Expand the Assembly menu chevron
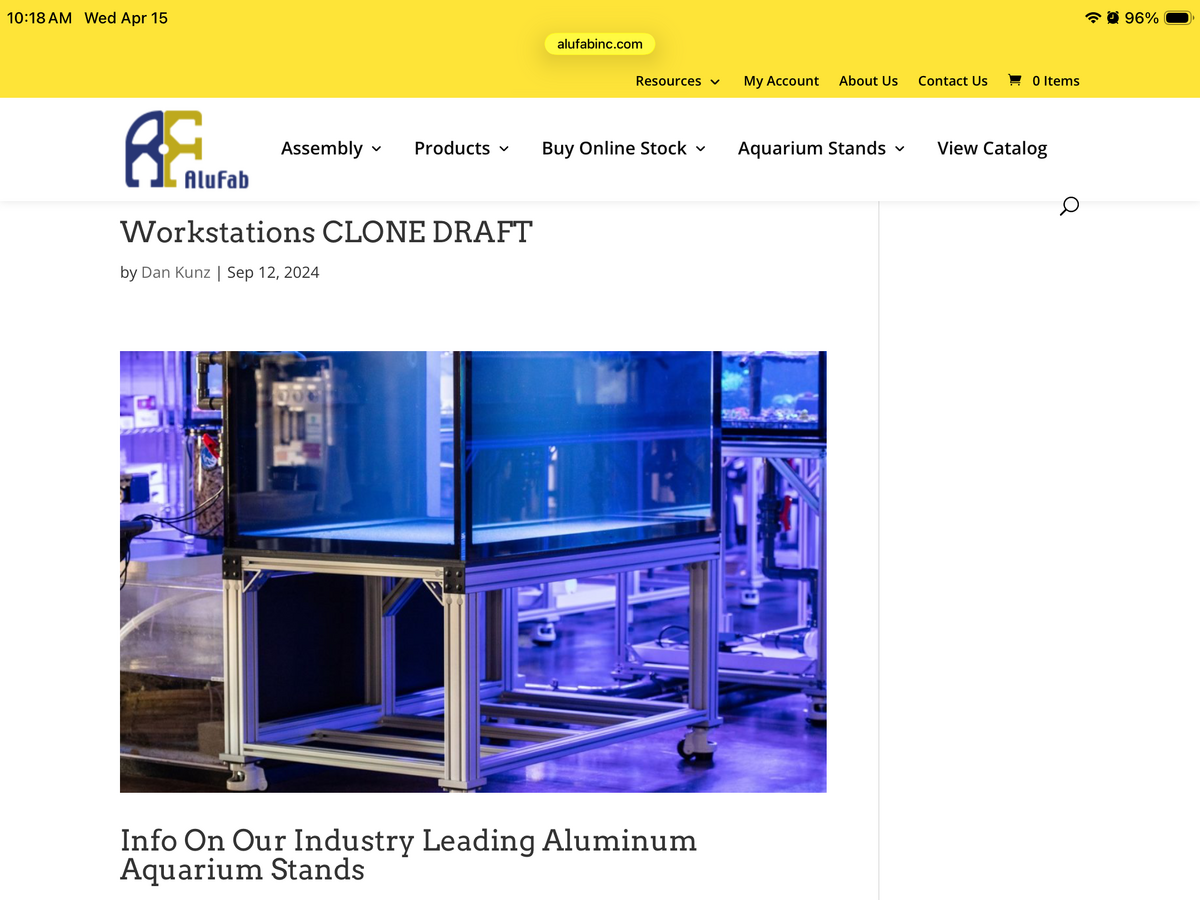This screenshot has width=1200, height=900. click(x=376, y=149)
